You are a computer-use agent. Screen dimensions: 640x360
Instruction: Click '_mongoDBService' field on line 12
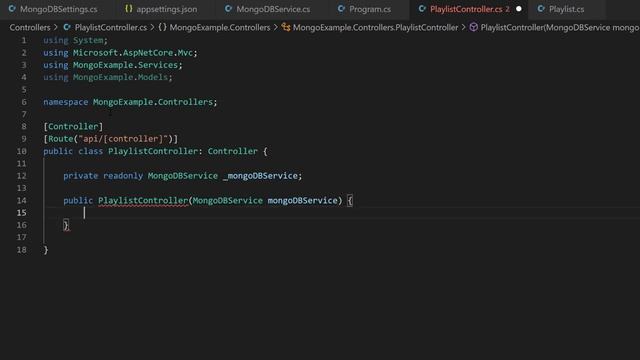(260, 176)
